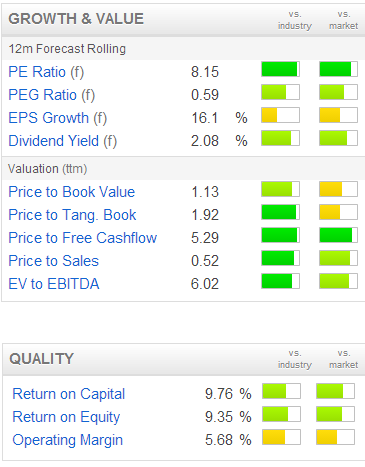Open the Price to Free Cashflow link
This screenshot has height=467, width=365.
pyautogui.click(x=83, y=238)
